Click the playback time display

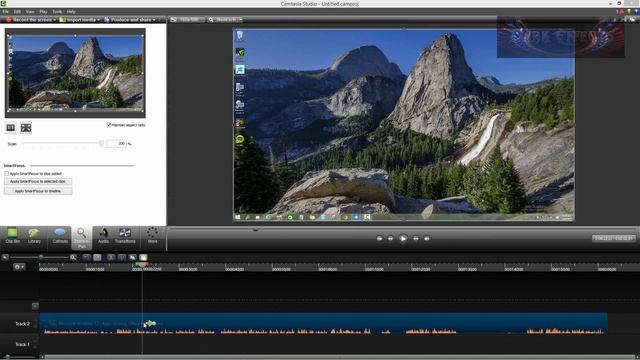click(x=613, y=238)
